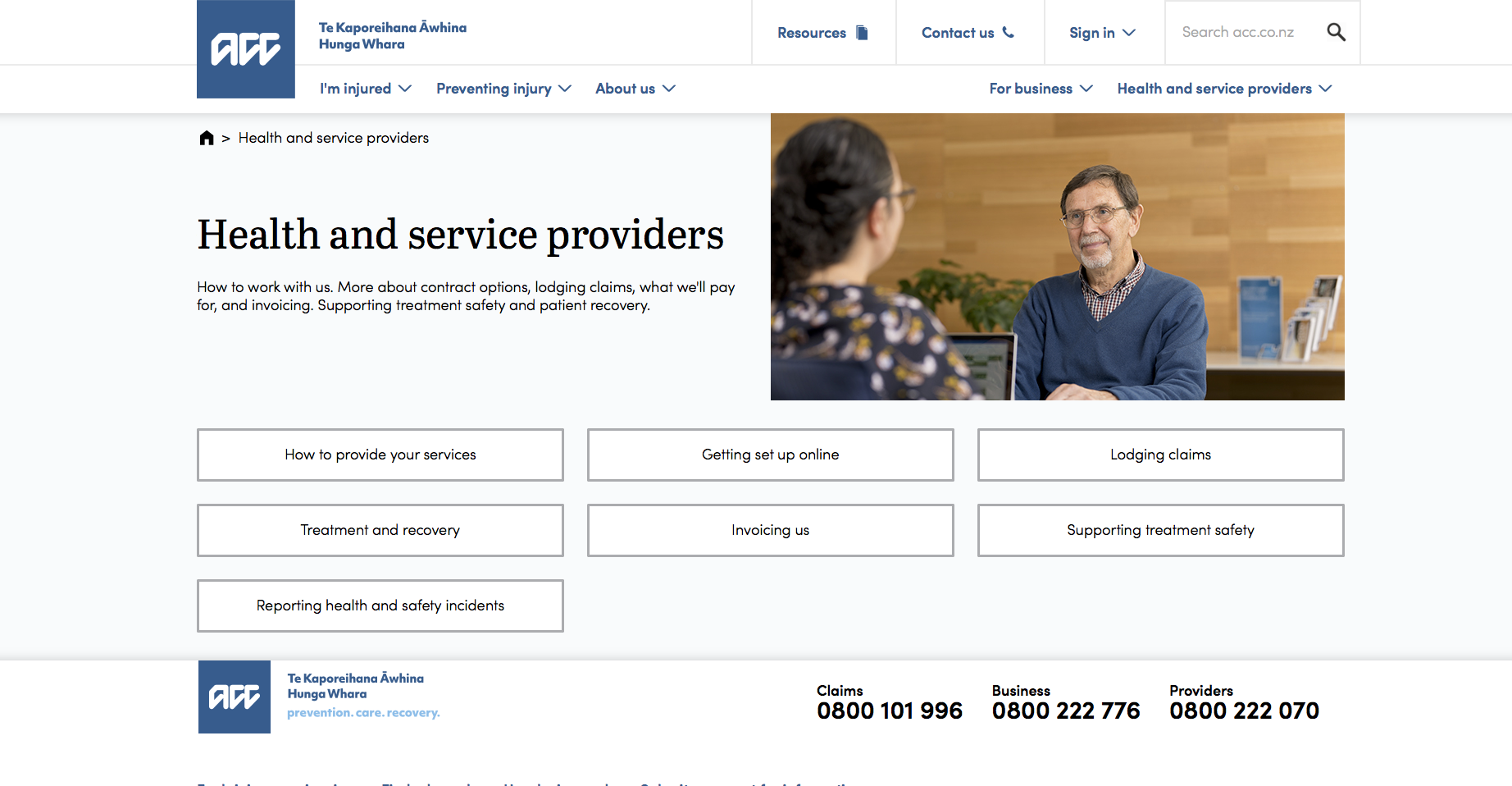Open How to provide your services
The image size is (1512, 786).
(x=380, y=455)
